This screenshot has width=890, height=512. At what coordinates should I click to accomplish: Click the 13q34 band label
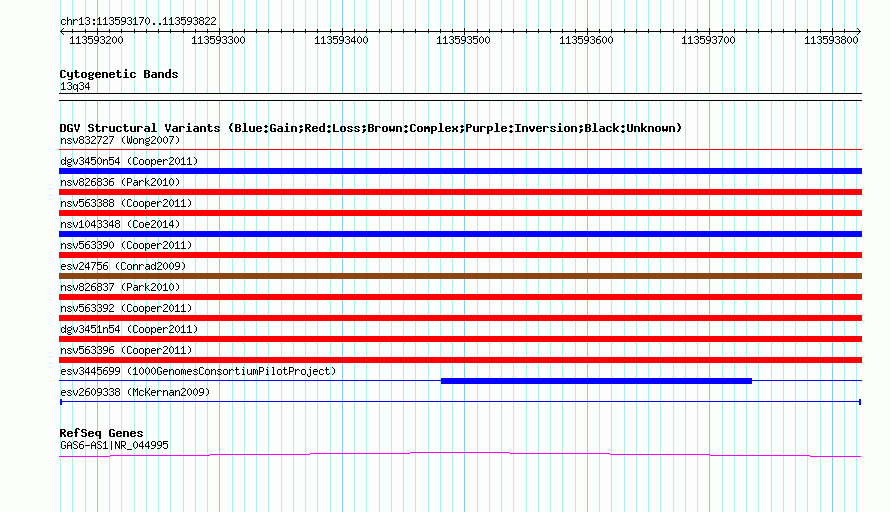coord(75,86)
